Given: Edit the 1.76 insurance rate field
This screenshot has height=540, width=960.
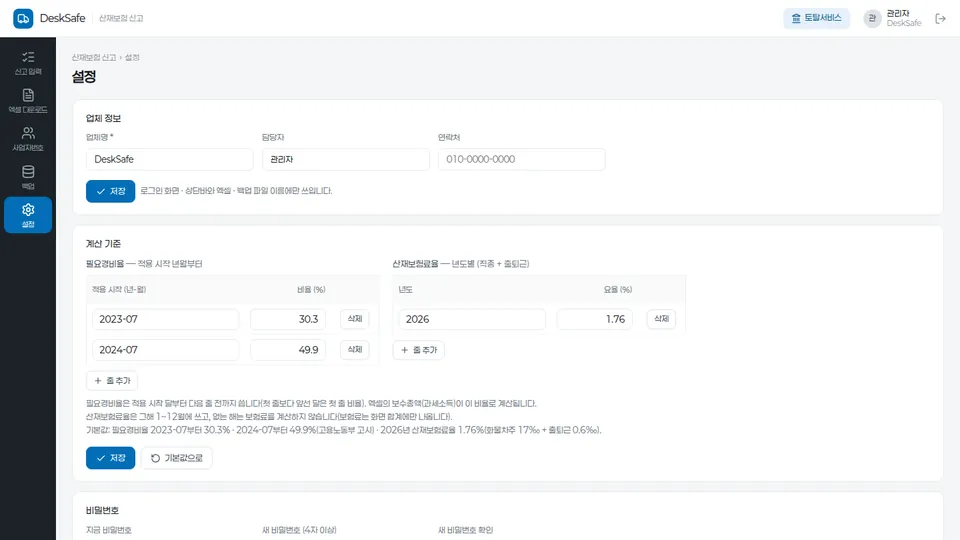Looking at the screenshot, I should pyautogui.click(x=594, y=319).
